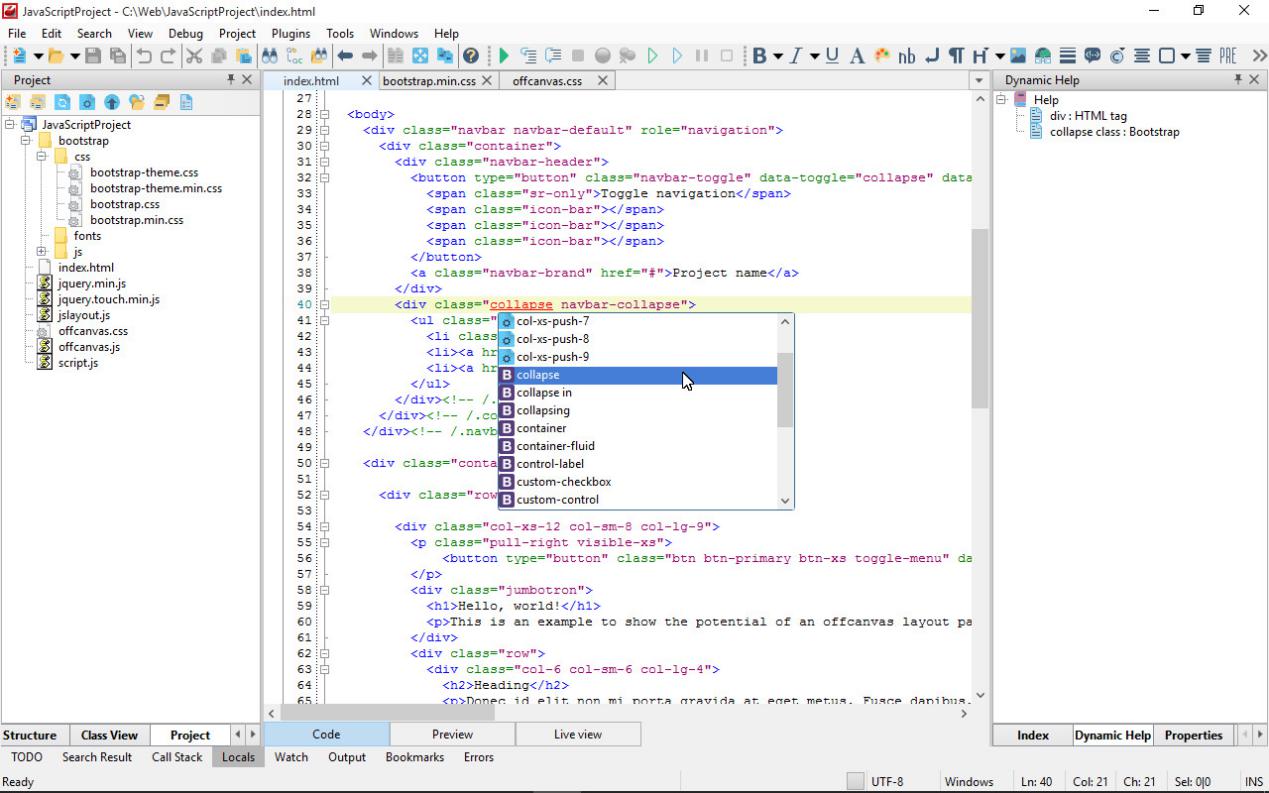
Task: Click the autocomplete list scrollbar thumb
Action: coord(785,390)
